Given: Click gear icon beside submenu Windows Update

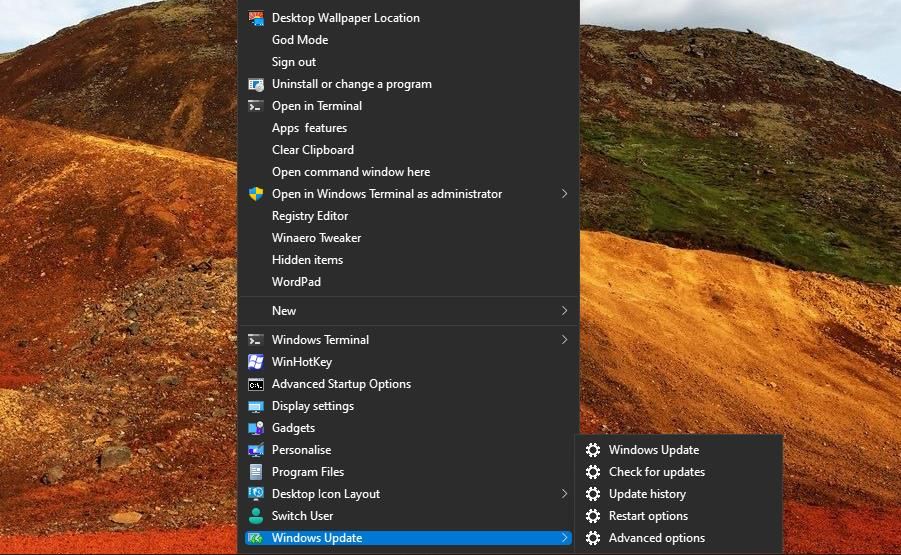Looking at the screenshot, I should coord(593,450).
